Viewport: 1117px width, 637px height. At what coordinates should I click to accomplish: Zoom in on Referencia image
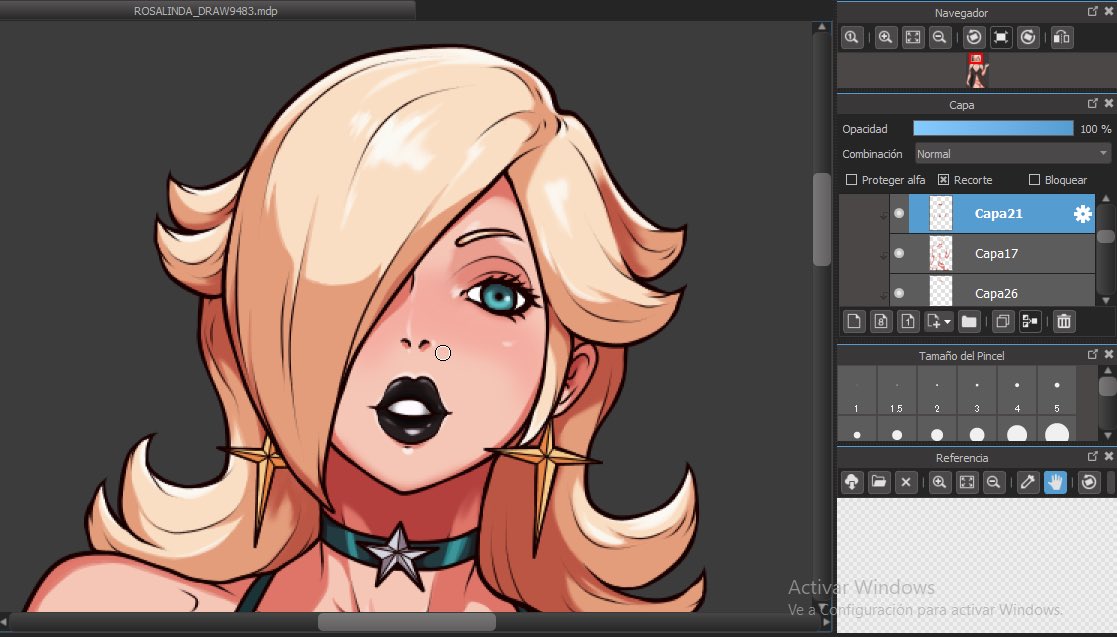[x=940, y=482]
